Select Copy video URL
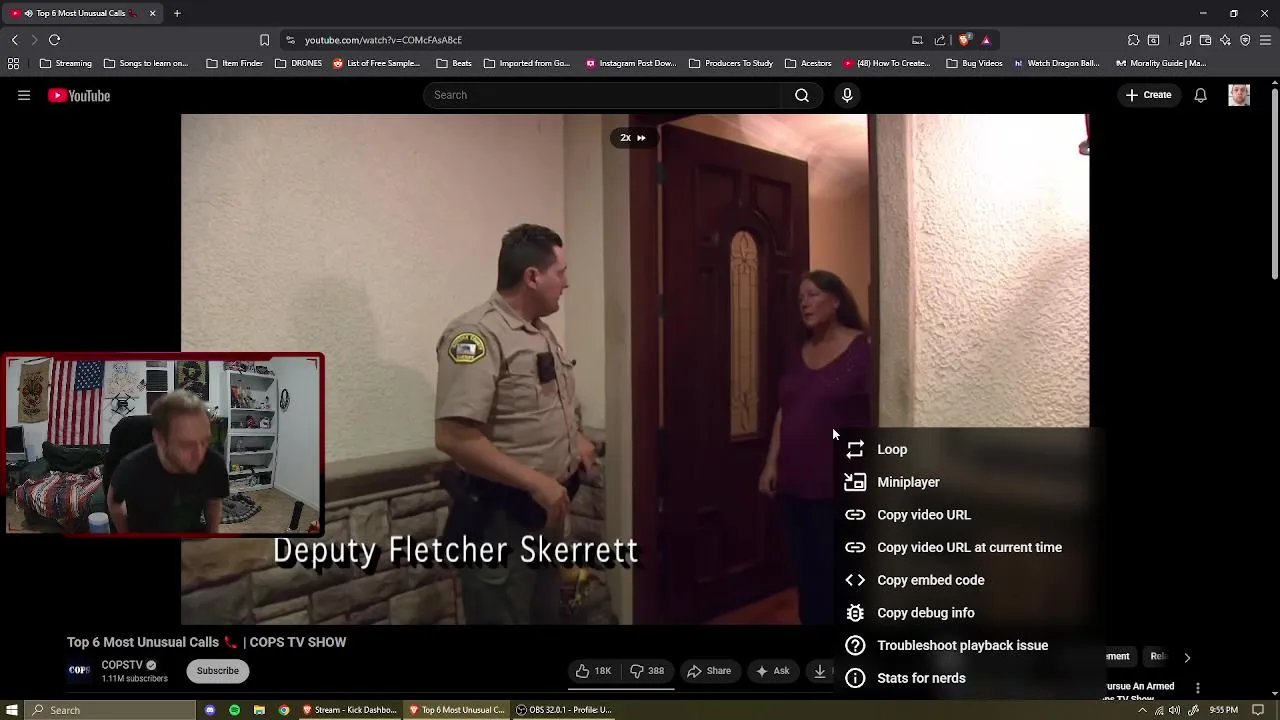Image resolution: width=1280 pixels, height=720 pixels. point(967,515)
